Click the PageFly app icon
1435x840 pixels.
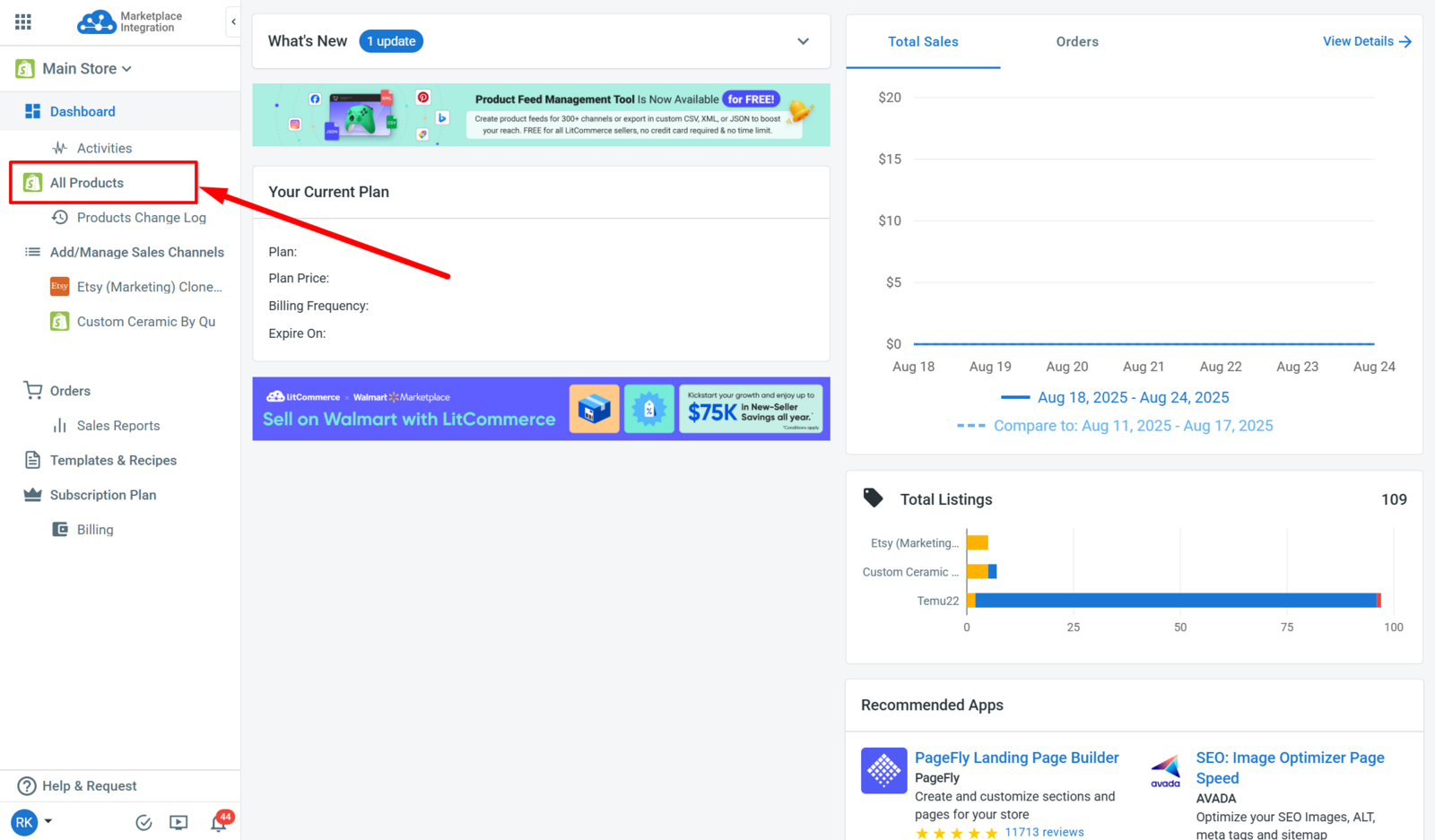point(883,770)
